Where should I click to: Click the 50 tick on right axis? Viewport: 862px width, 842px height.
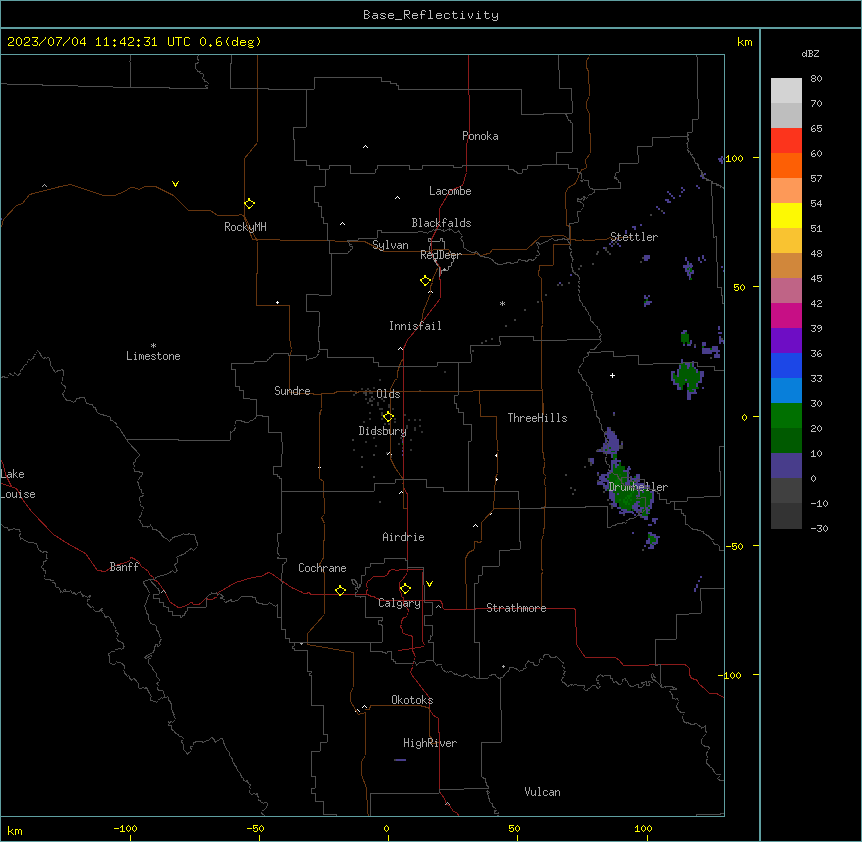[x=739, y=287]
